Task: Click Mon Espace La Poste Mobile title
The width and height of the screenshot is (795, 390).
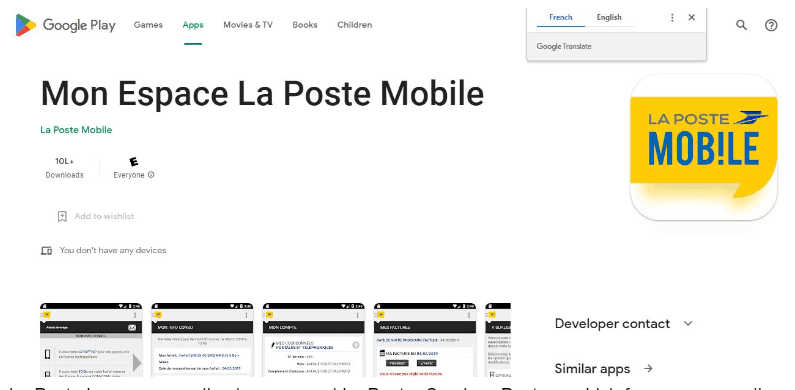Action: coord(262,94)
